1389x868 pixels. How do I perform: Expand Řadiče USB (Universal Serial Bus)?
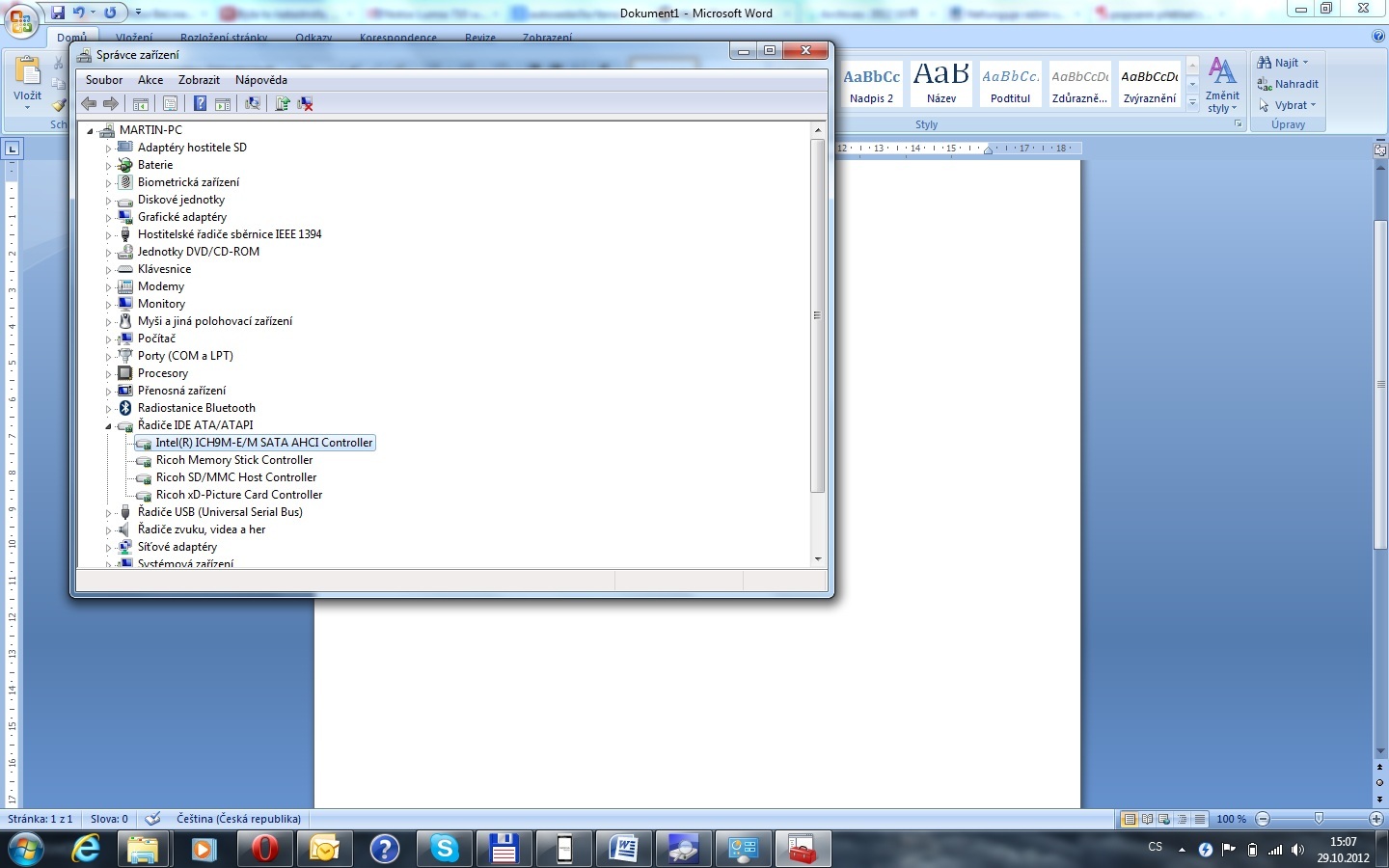click(x=108, y=513)
